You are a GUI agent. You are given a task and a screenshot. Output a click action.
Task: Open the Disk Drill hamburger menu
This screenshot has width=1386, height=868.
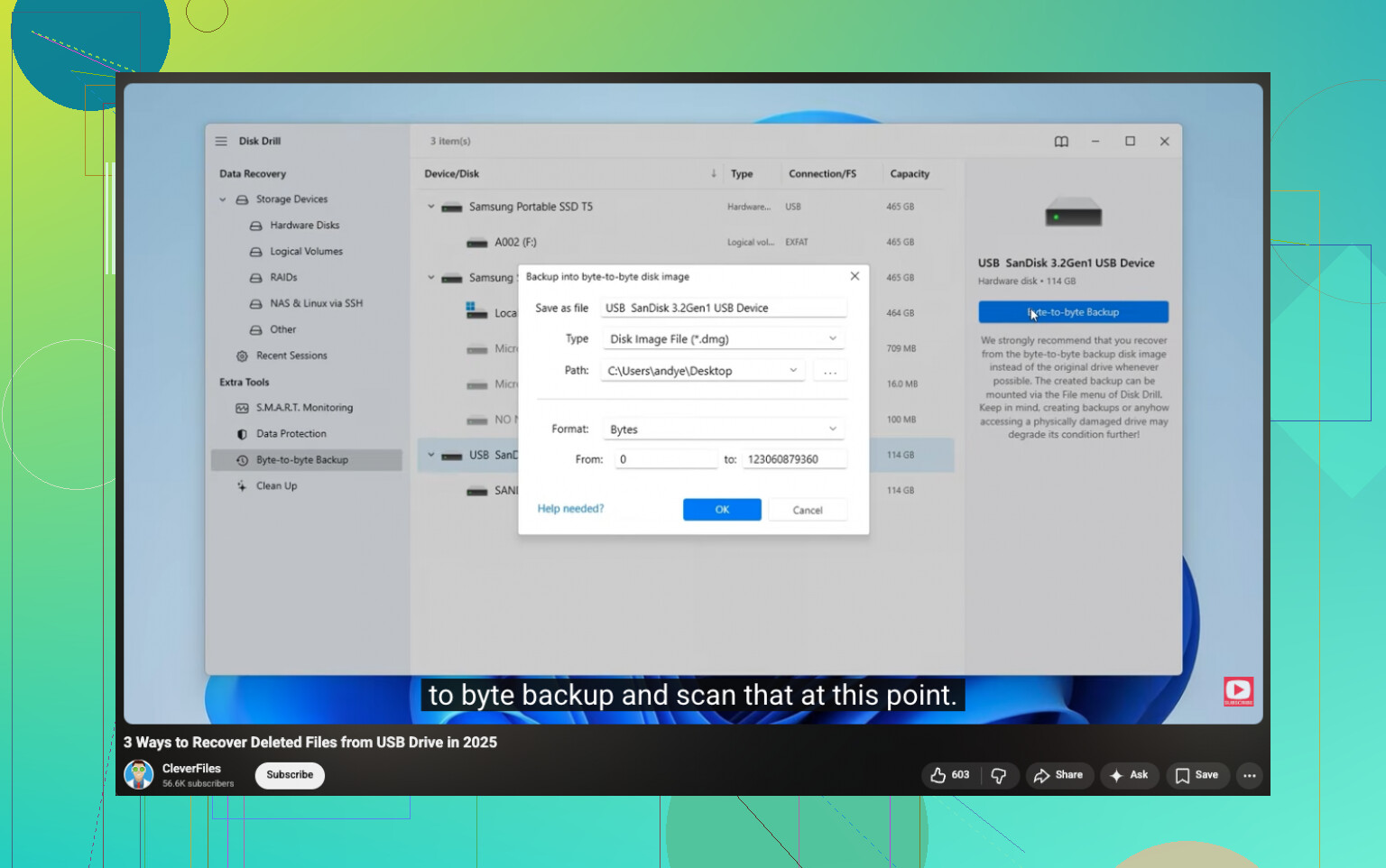[x=221, y=142]
